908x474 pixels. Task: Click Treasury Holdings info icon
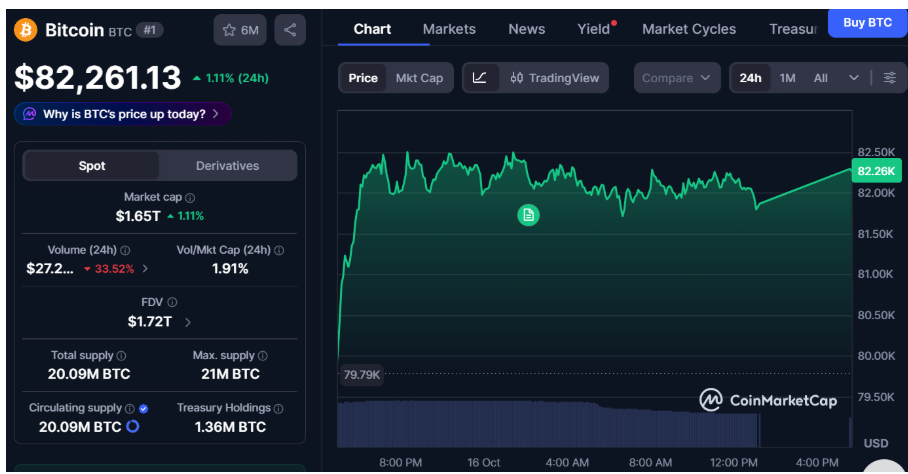[x=279, y=409]
